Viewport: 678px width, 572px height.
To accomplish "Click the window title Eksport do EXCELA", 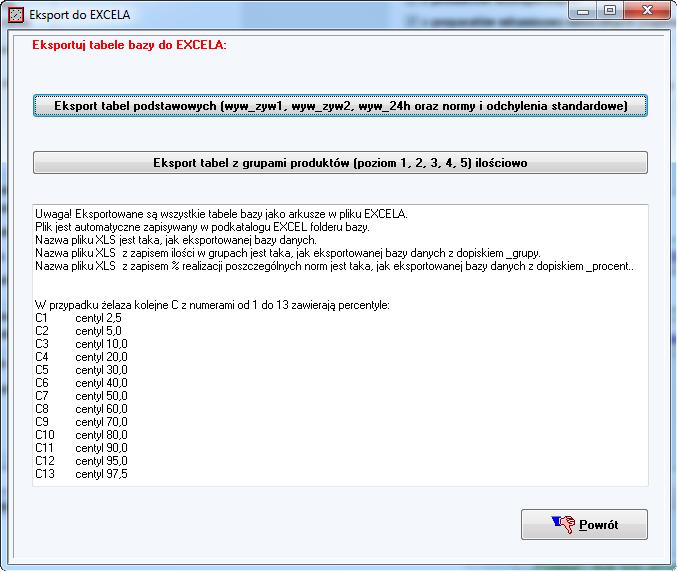I will point(80,15).
